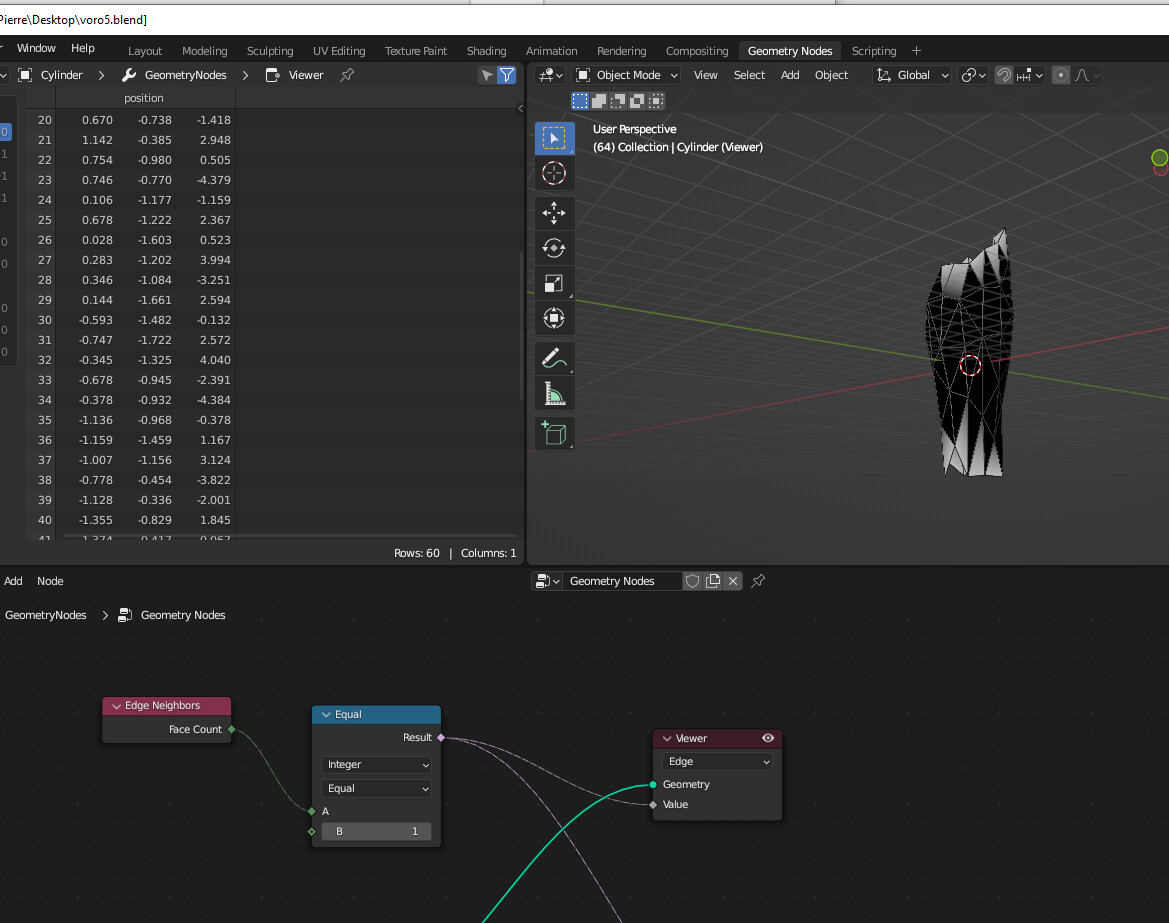Browse node groups dropdown in node header

[x=547, y=581]
